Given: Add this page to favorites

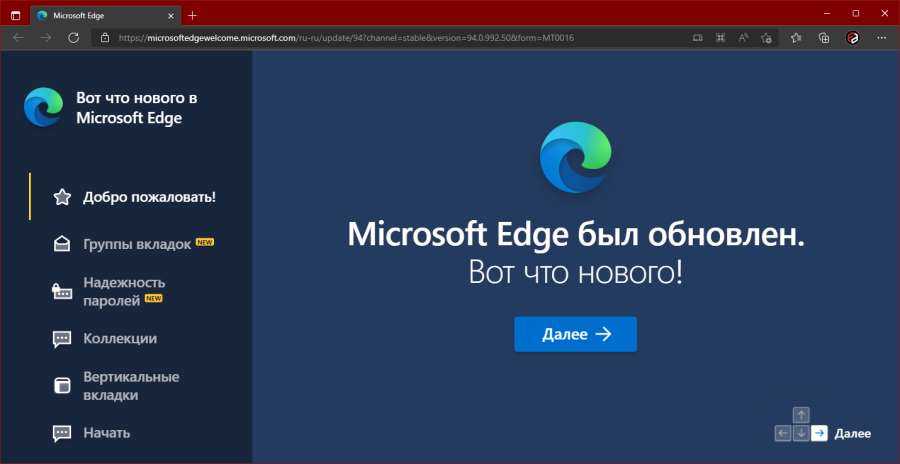Looking at the screenshot, I should point(766,38).
